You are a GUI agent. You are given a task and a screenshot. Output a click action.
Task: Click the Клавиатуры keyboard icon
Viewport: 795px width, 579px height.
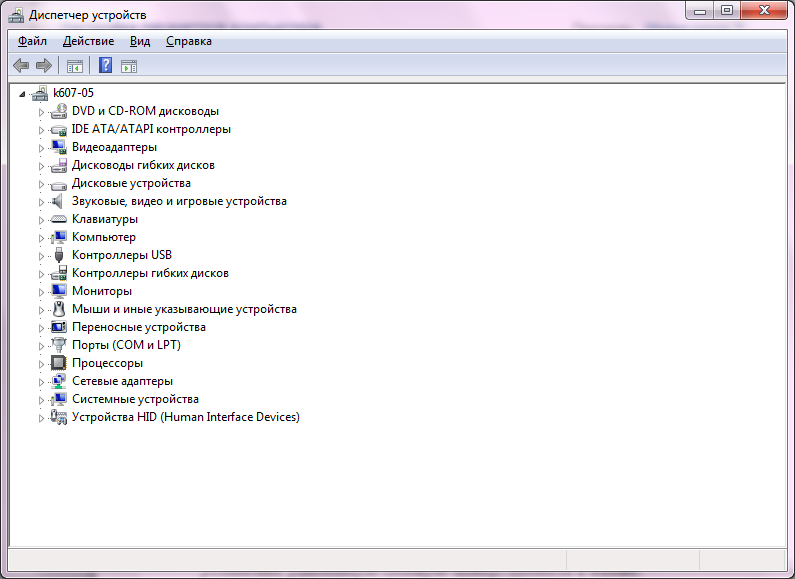click(59, 219)
